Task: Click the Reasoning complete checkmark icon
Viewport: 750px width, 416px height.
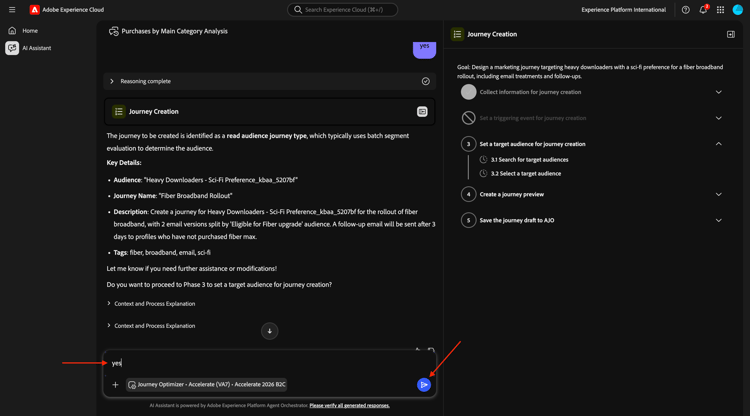Action: (x=425, y=81)
